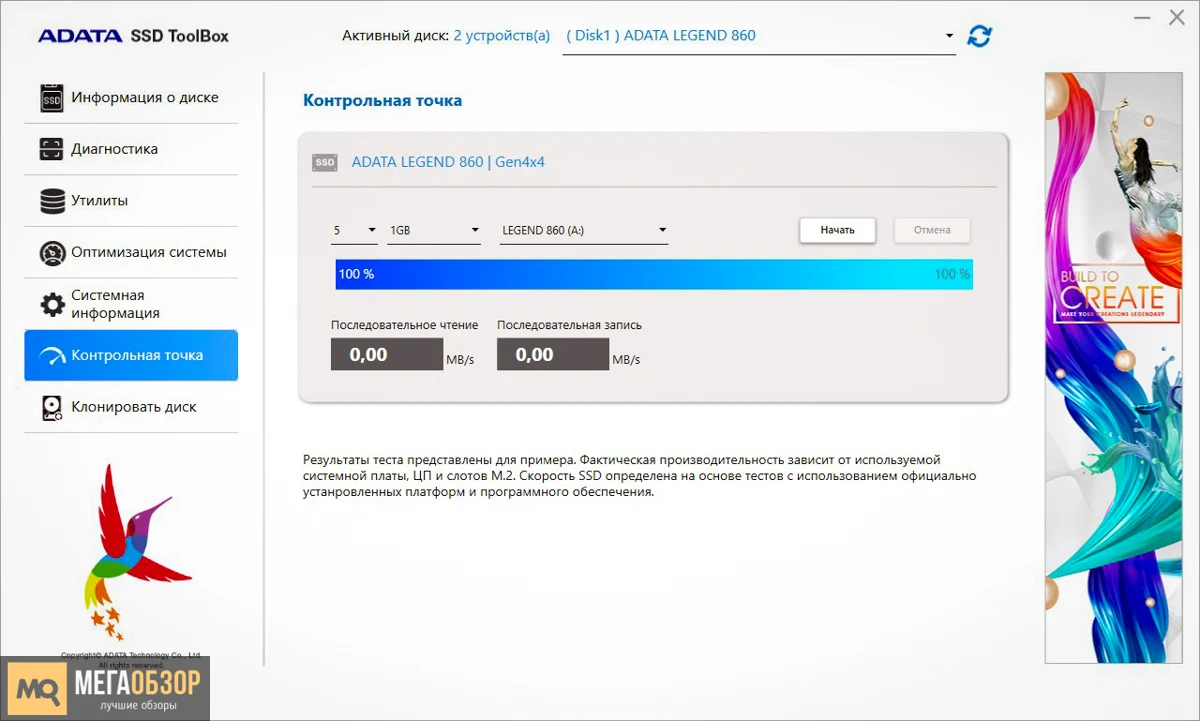
Task: Click the Клонировать диск drive icon
Action: click(52, 408)
